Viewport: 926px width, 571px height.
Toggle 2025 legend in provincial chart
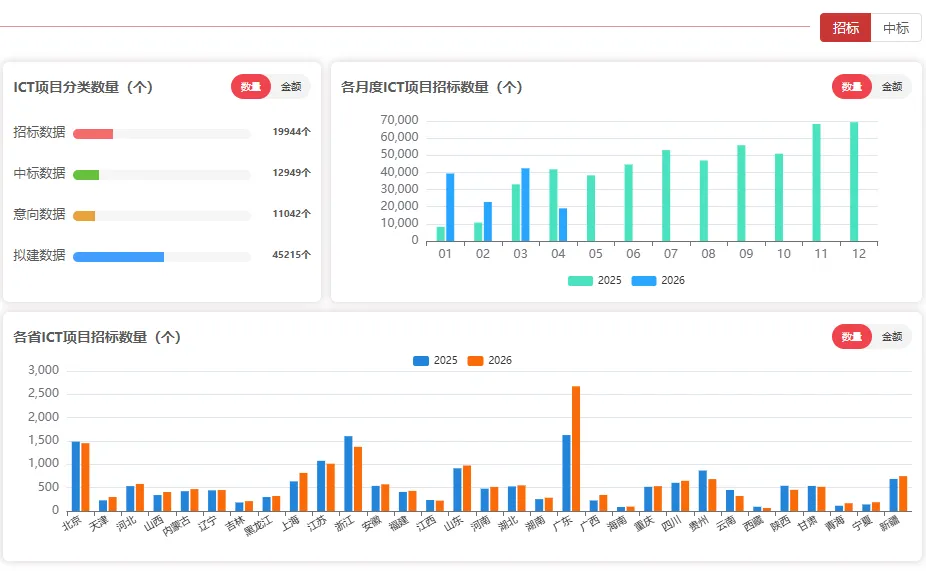pyautogui.click(x=435, y=361)
